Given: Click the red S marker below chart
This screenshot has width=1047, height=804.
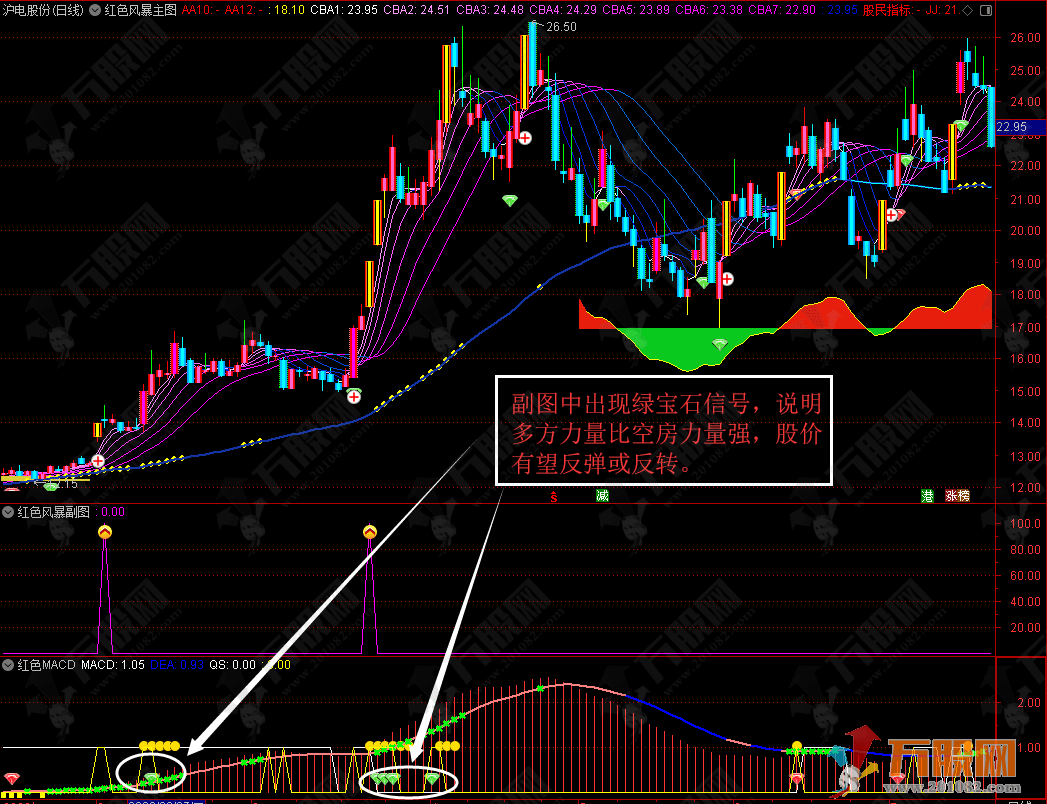Looking at the screenshot, I should (554, 495).
